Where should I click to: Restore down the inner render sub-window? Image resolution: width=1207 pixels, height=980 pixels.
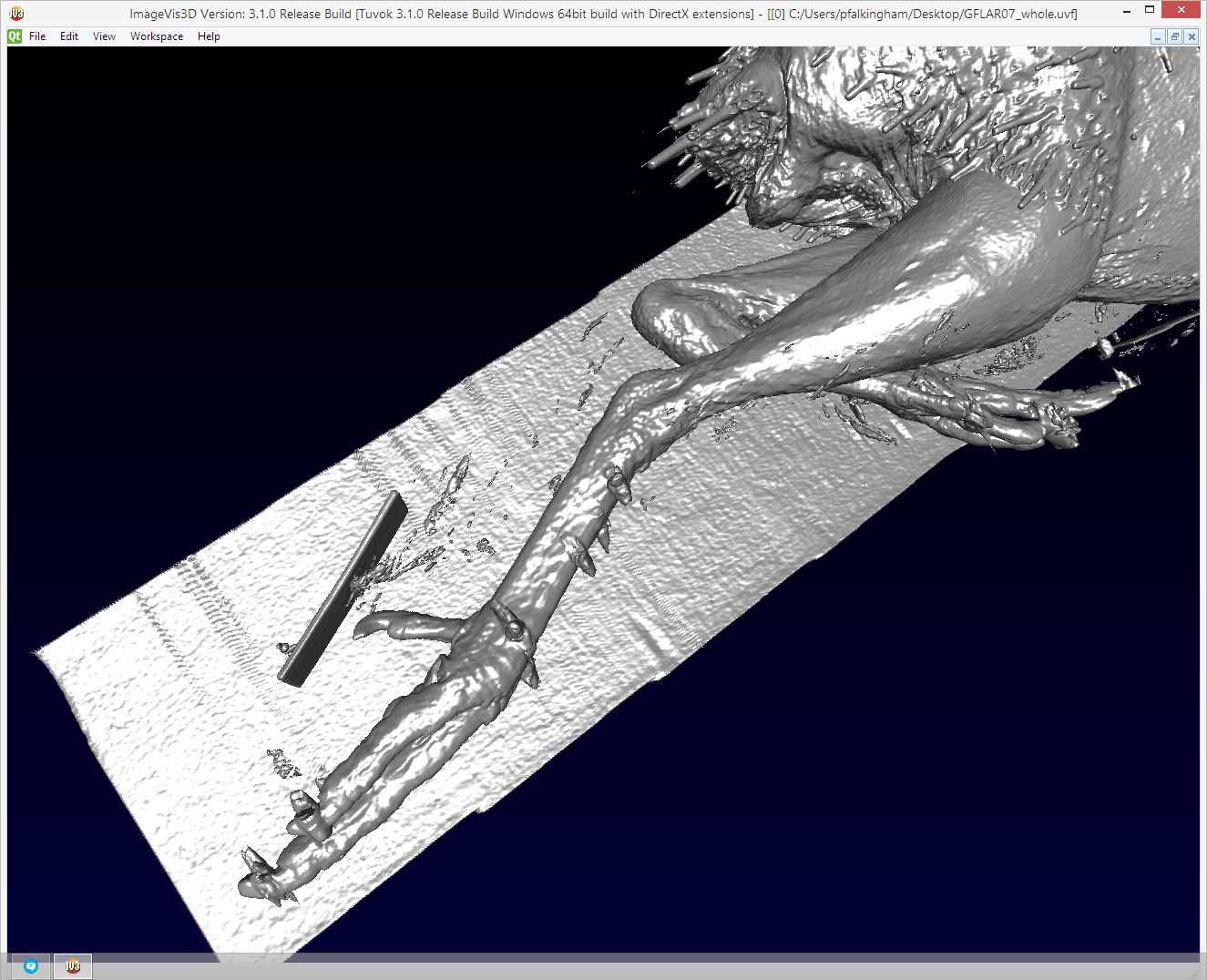[1175, 36]
